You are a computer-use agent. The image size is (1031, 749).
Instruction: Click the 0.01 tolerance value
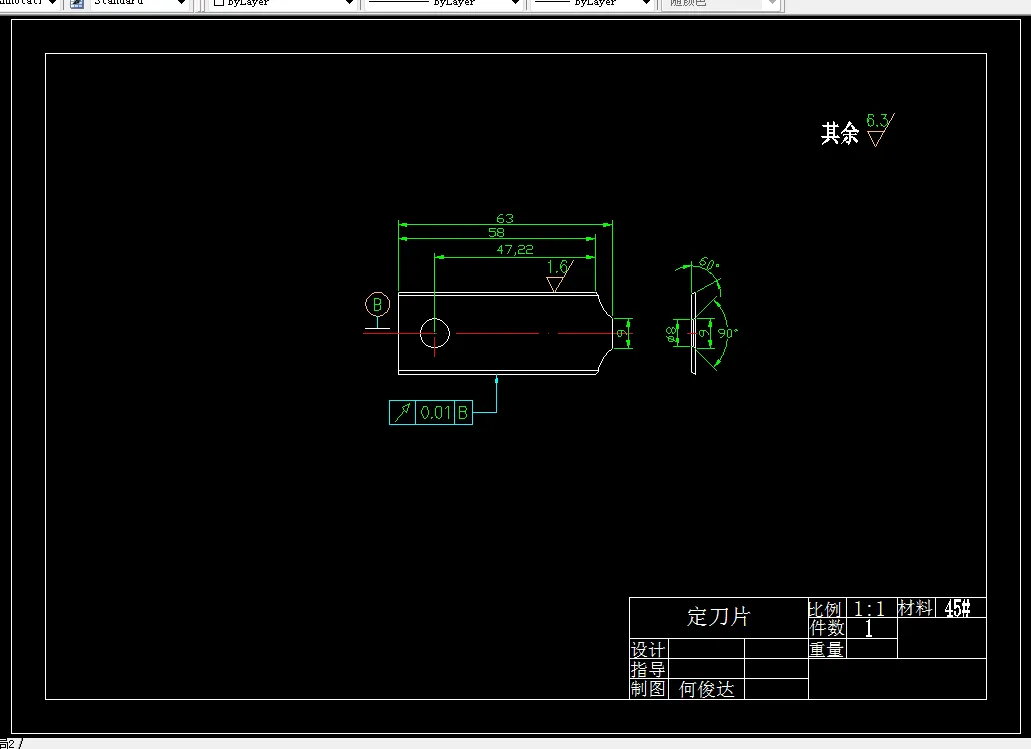pyautogui.click(x=435, y=413)
